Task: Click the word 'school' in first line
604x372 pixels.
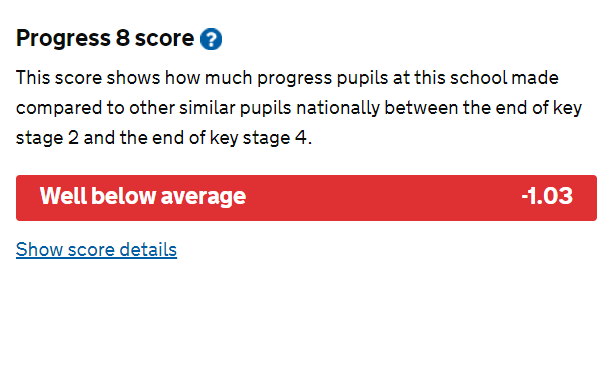Action: tap(478, 78)
